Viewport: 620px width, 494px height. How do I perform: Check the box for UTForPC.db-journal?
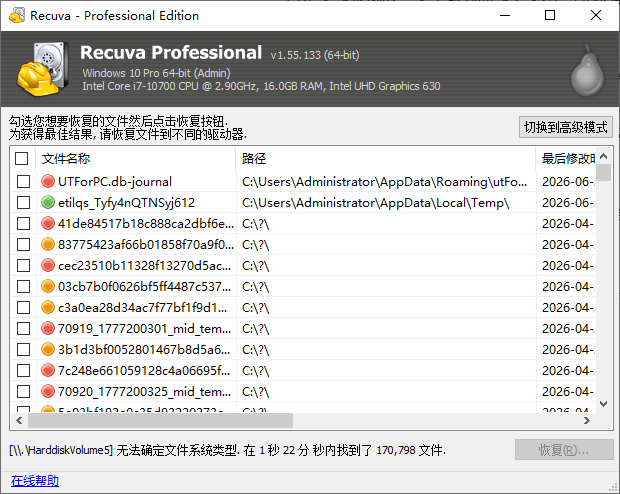23,182
